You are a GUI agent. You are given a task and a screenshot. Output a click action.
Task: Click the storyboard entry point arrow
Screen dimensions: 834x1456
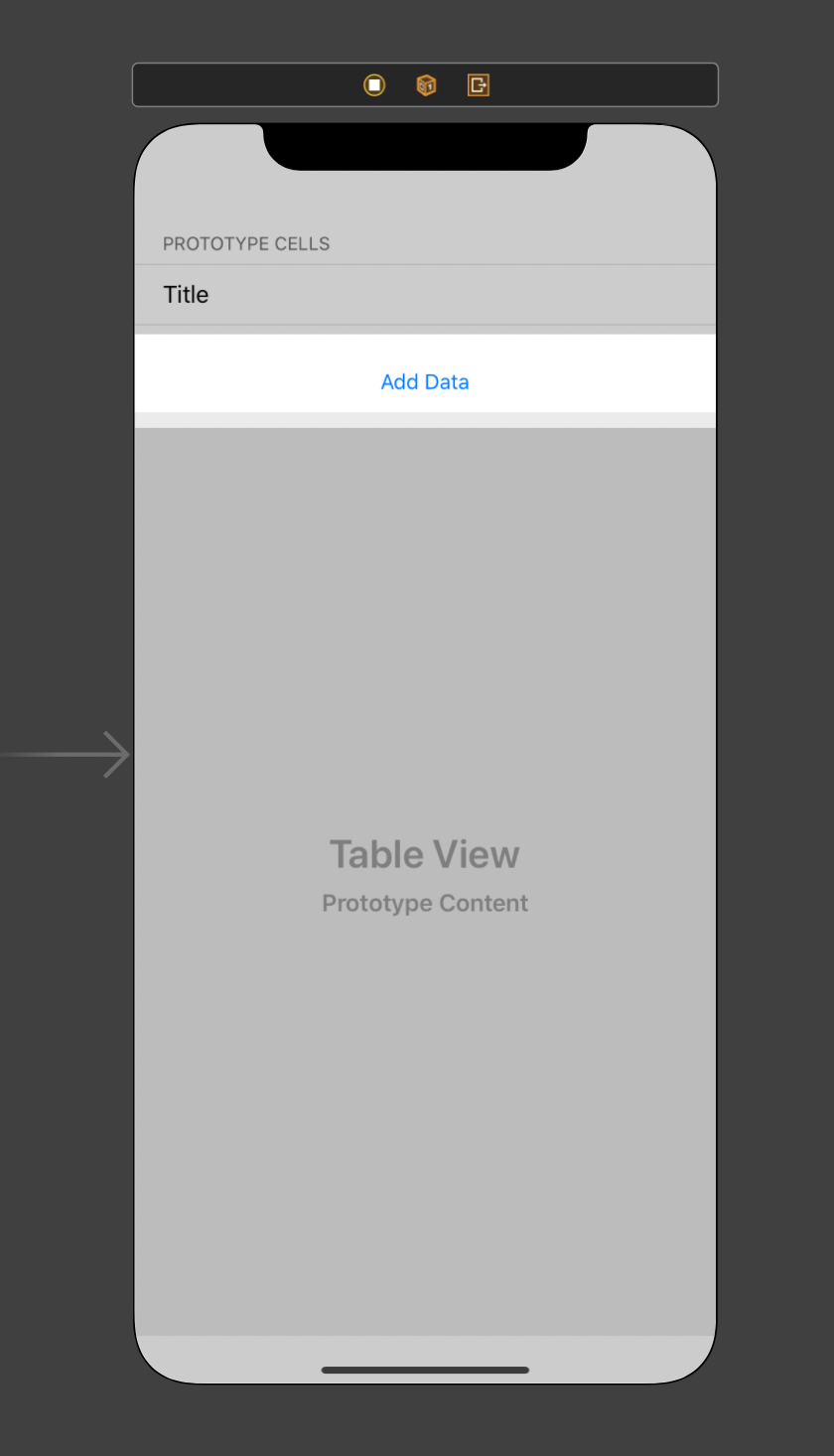(x=66, y=755)
